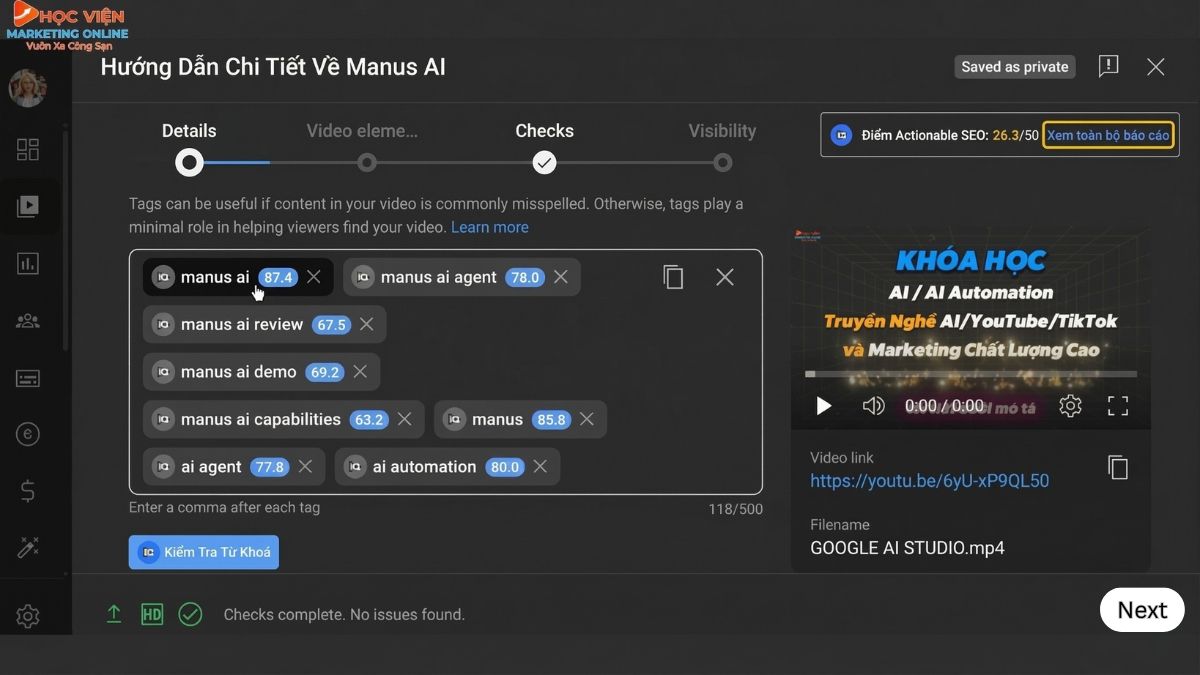Switch to the Visibility step
This screenshot has height=675, width=1200.
pos(722,130)
